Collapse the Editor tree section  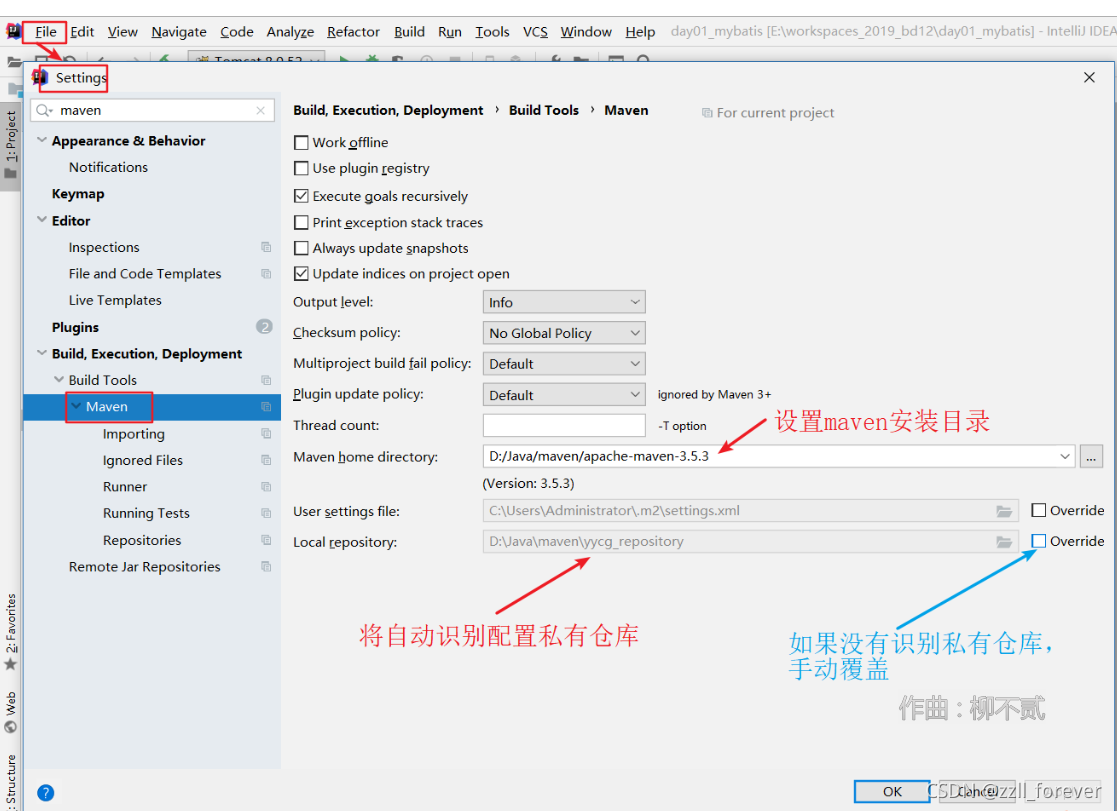[x=42, y=220]
